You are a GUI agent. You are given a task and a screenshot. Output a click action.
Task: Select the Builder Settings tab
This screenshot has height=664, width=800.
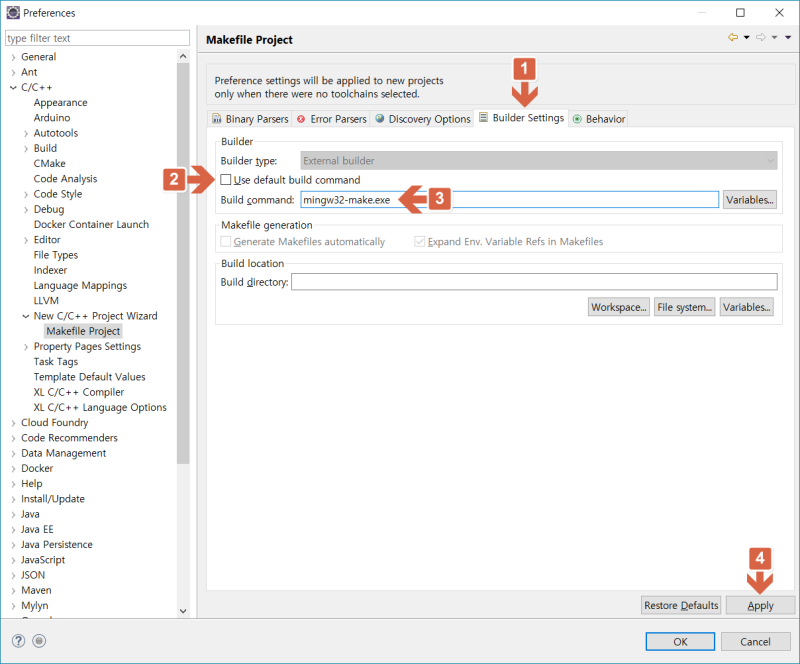click(521, 118)
